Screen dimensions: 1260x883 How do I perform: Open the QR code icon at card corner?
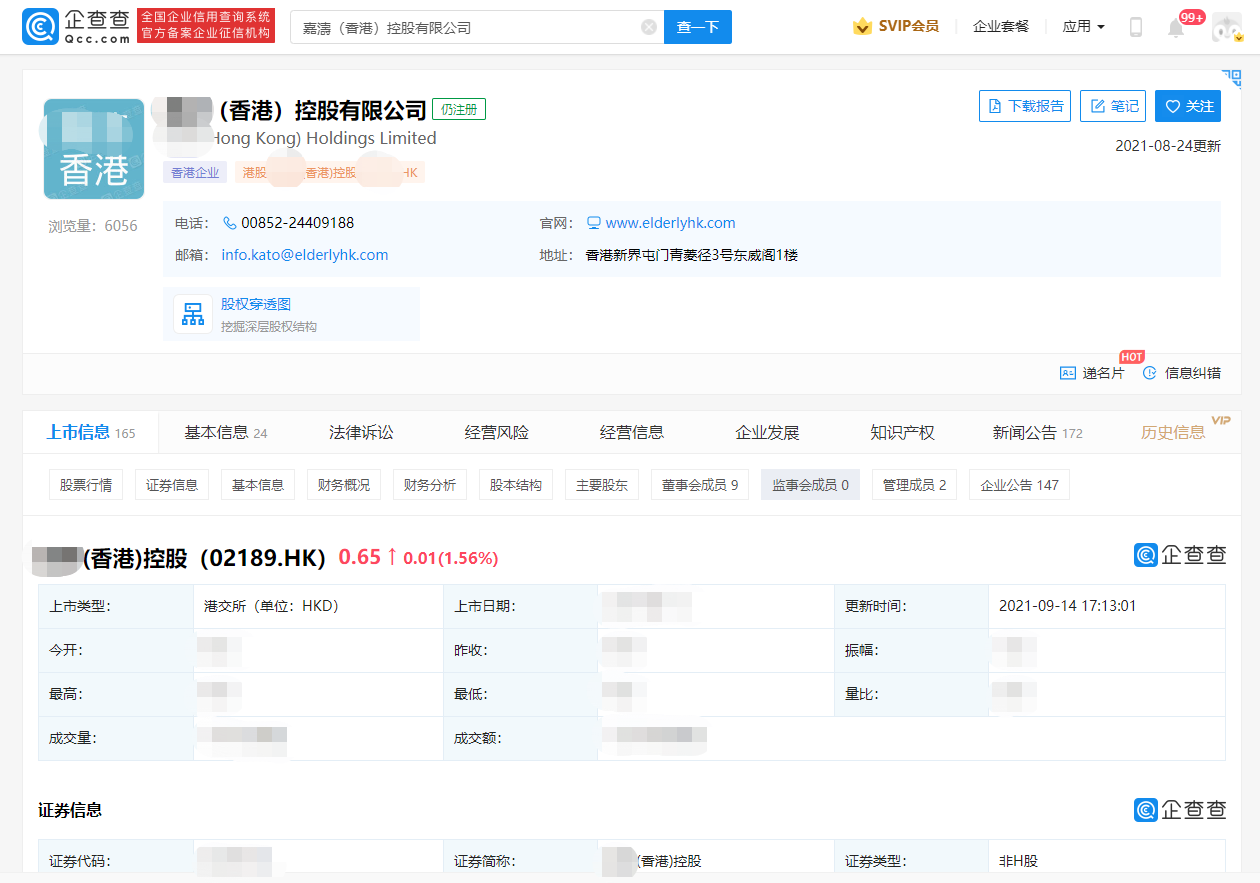(1230, 79)
